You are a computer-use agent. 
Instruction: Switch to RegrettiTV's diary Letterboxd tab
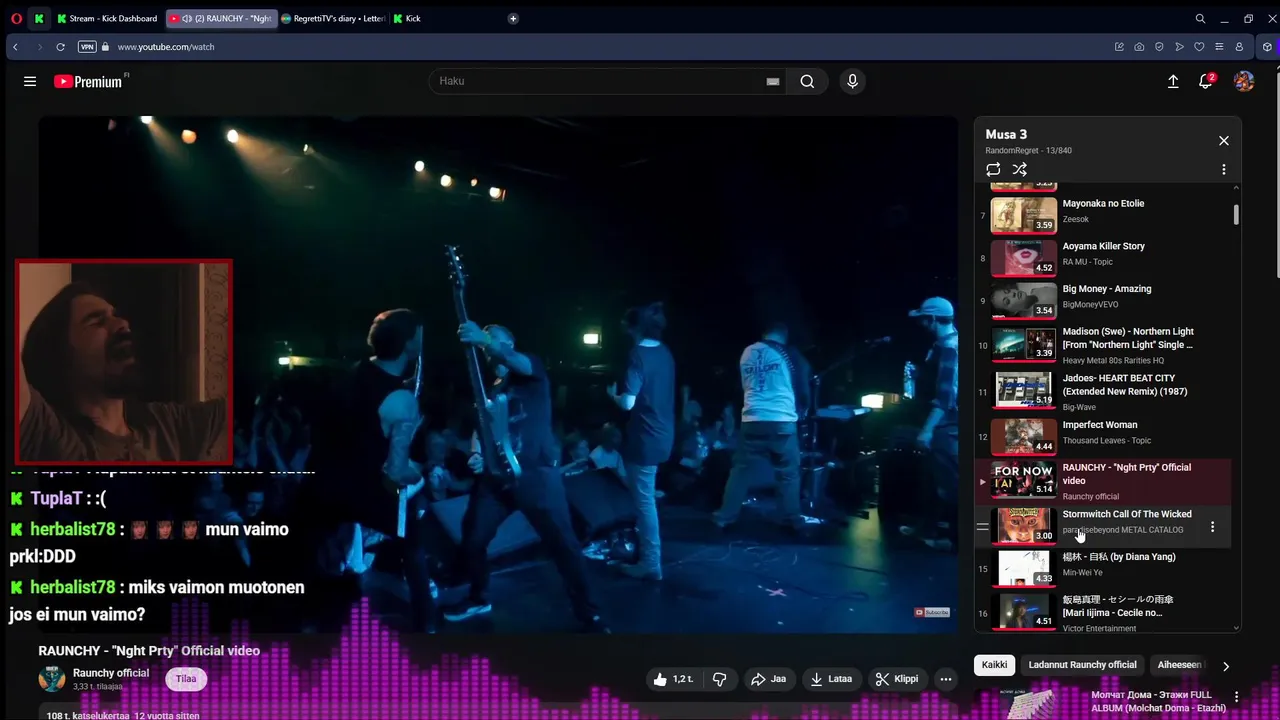tap(332, 18)
